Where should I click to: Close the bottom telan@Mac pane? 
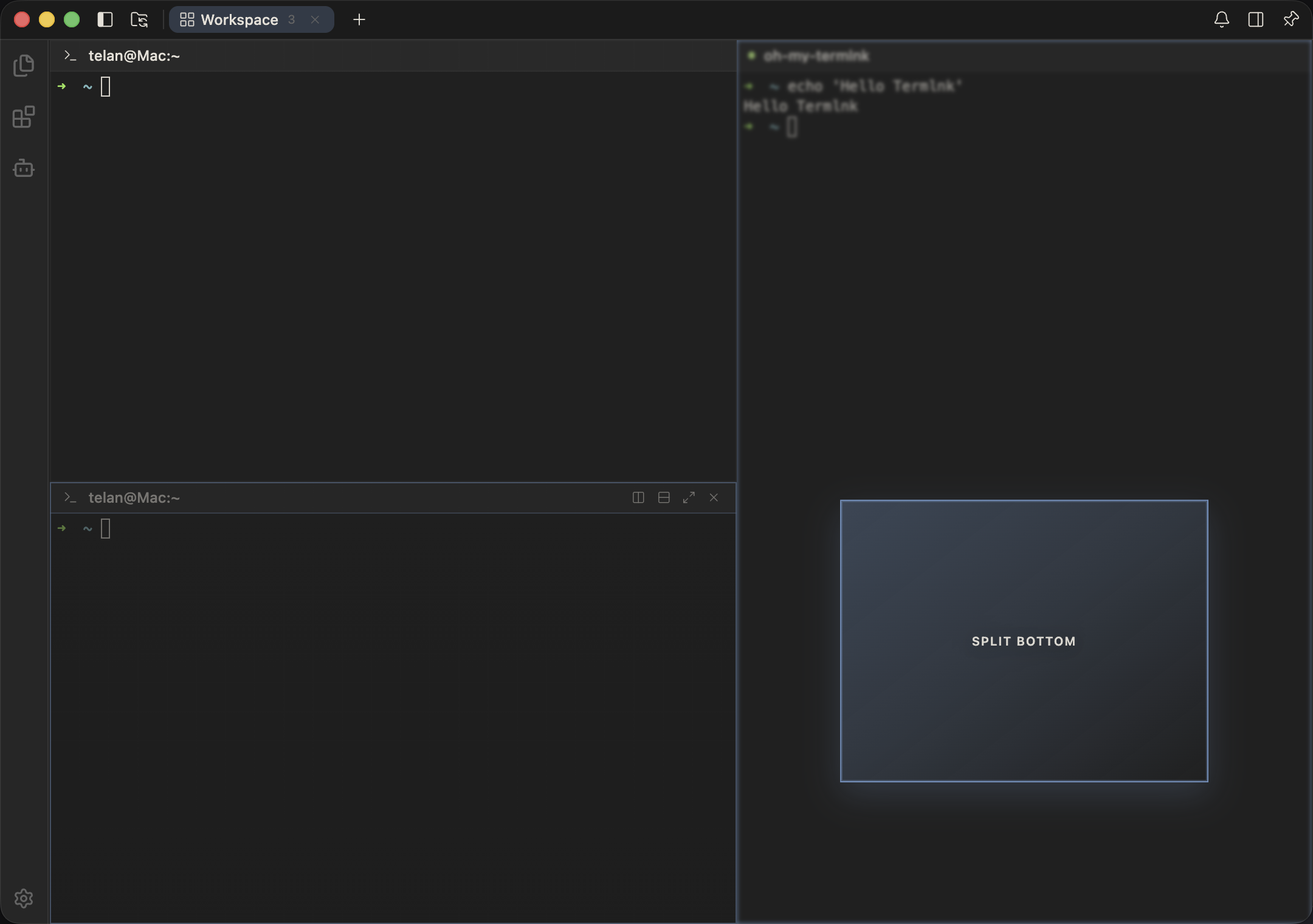point(714,497)
